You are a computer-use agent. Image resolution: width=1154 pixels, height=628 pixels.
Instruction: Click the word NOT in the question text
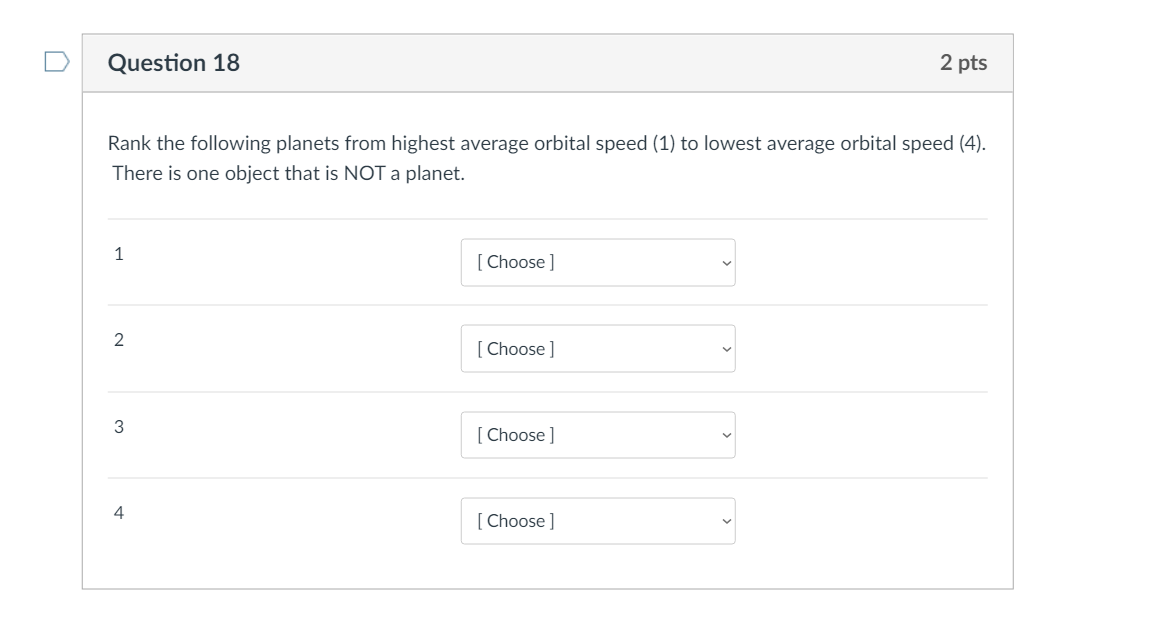(x=365, y=174)
